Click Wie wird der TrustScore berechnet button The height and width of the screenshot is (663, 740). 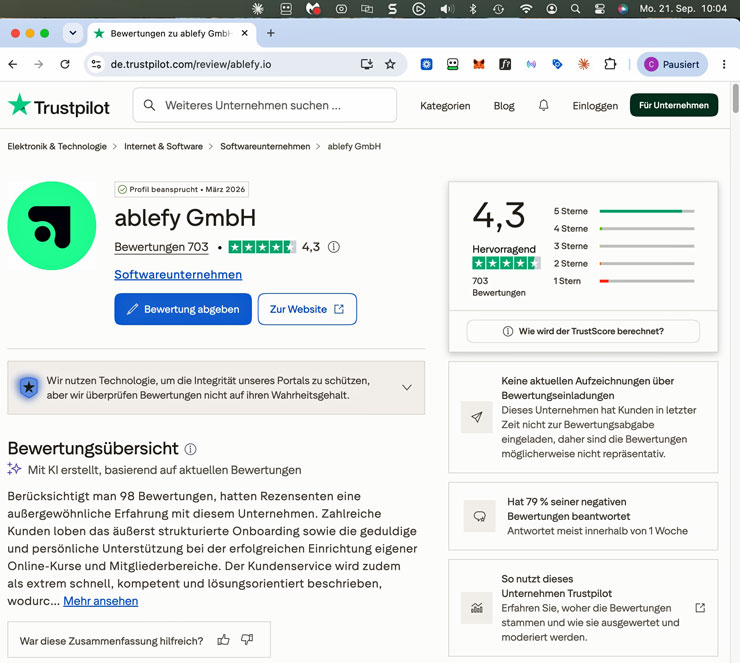point(583,331)
